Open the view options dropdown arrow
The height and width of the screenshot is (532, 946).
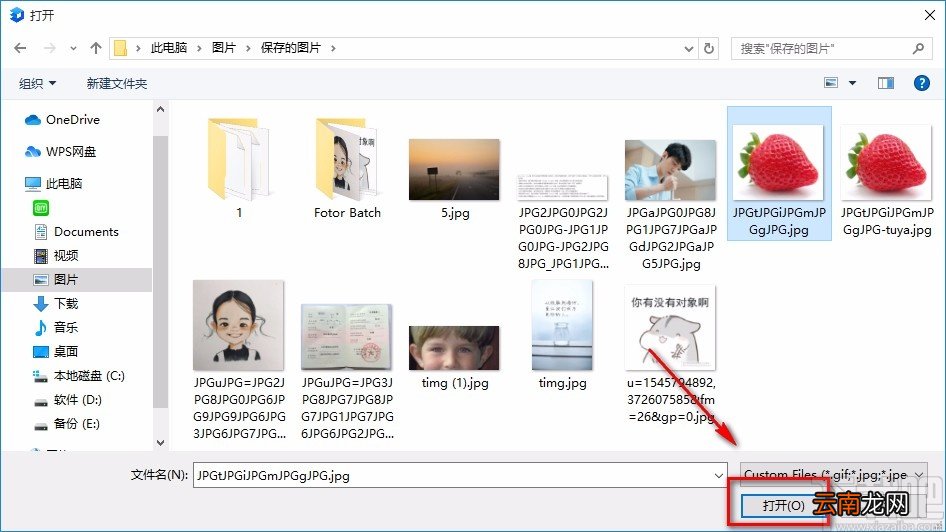point(852,83)
